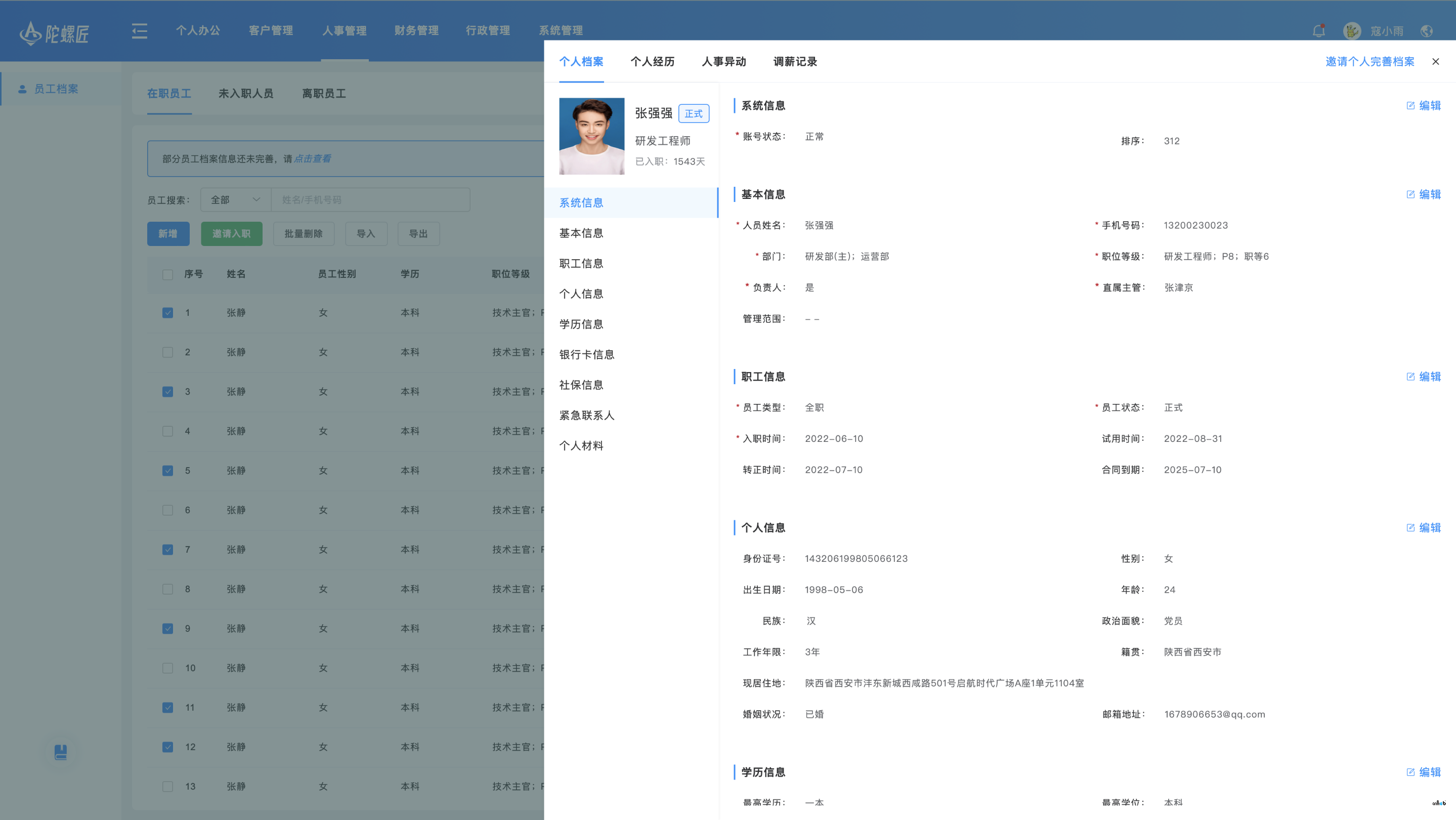Click the employee photo of 张强强
The image size is (1456, 820).
click(592, 136)
